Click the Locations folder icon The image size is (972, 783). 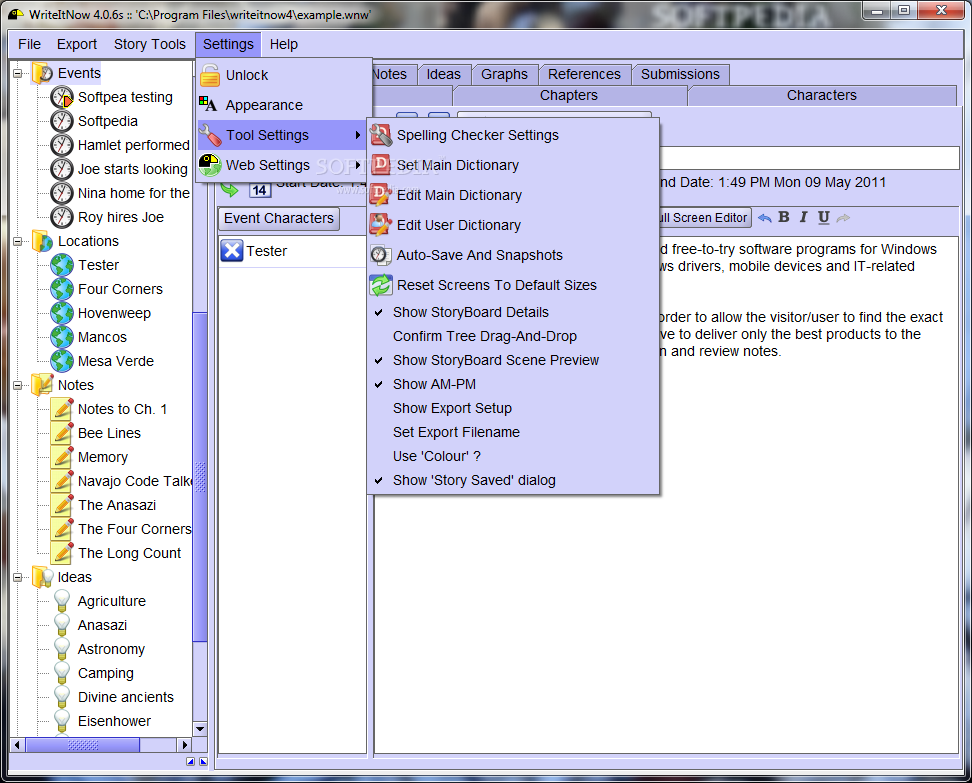point(42,241)
